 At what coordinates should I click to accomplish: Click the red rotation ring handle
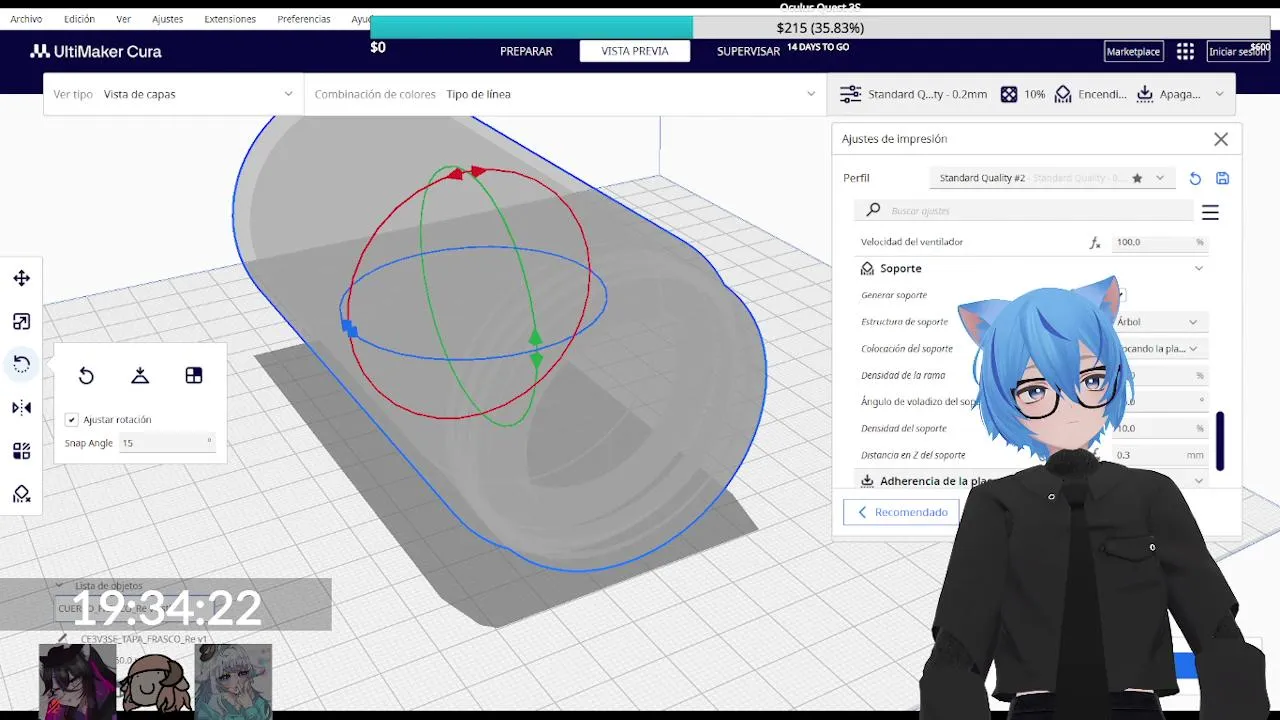point(467,173)
